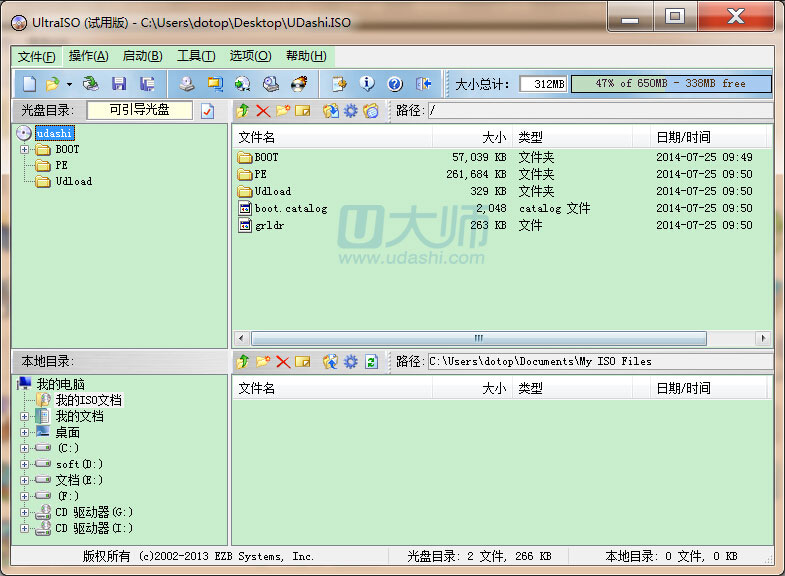The width and height of the screenshot is (785, 576).
Task: Click the Exit toolbar icon
Action: (x=424, y=84)
